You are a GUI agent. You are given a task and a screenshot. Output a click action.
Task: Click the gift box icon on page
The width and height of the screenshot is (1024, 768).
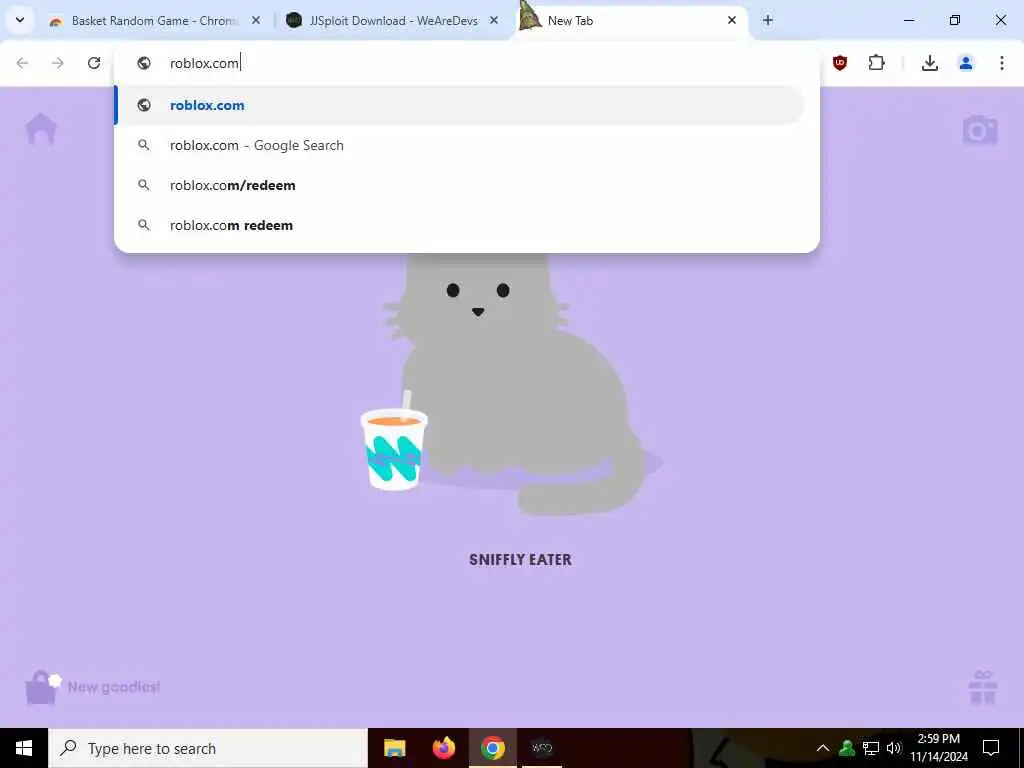point(983,688)
